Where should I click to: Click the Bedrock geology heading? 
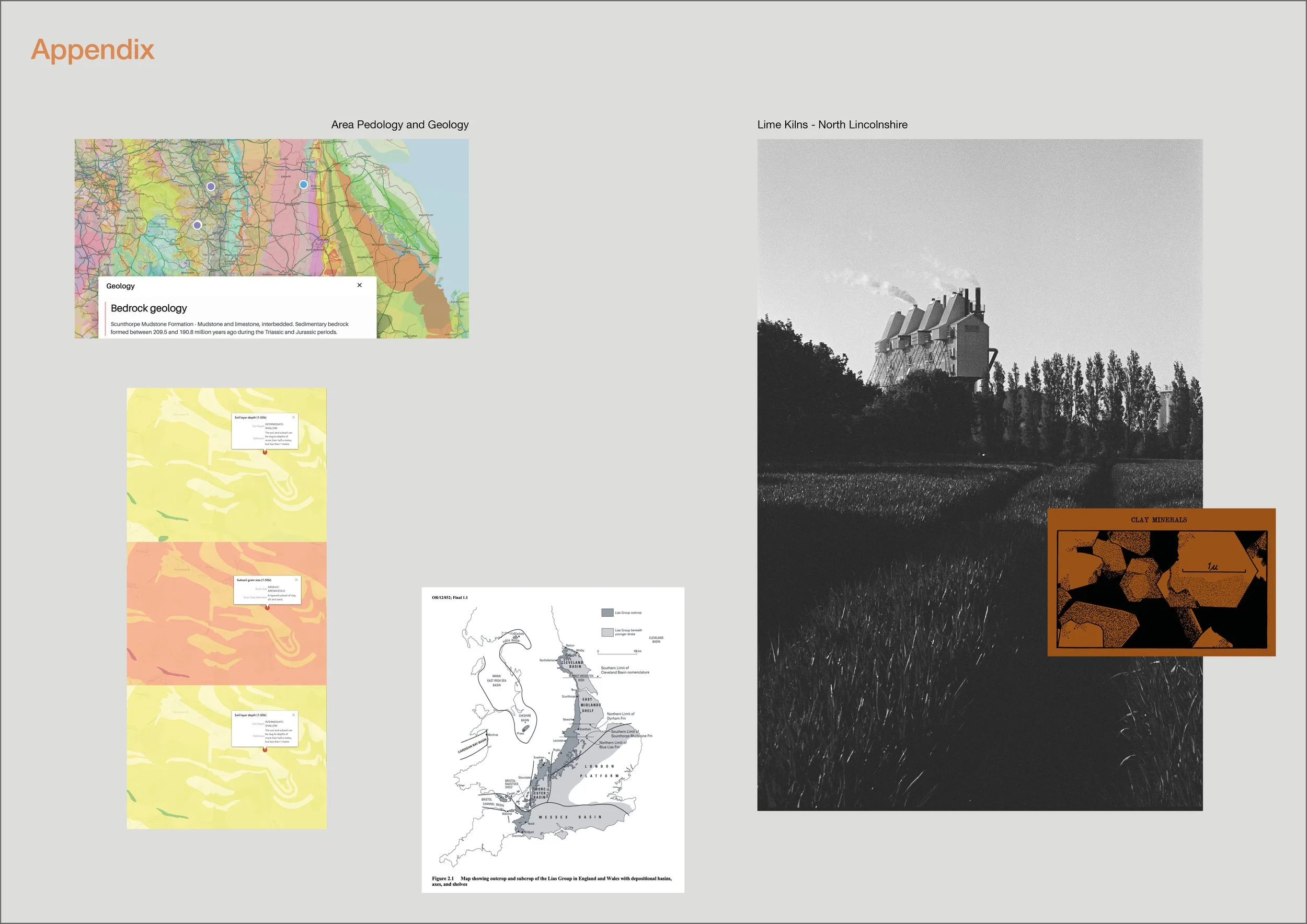(148, 308)
